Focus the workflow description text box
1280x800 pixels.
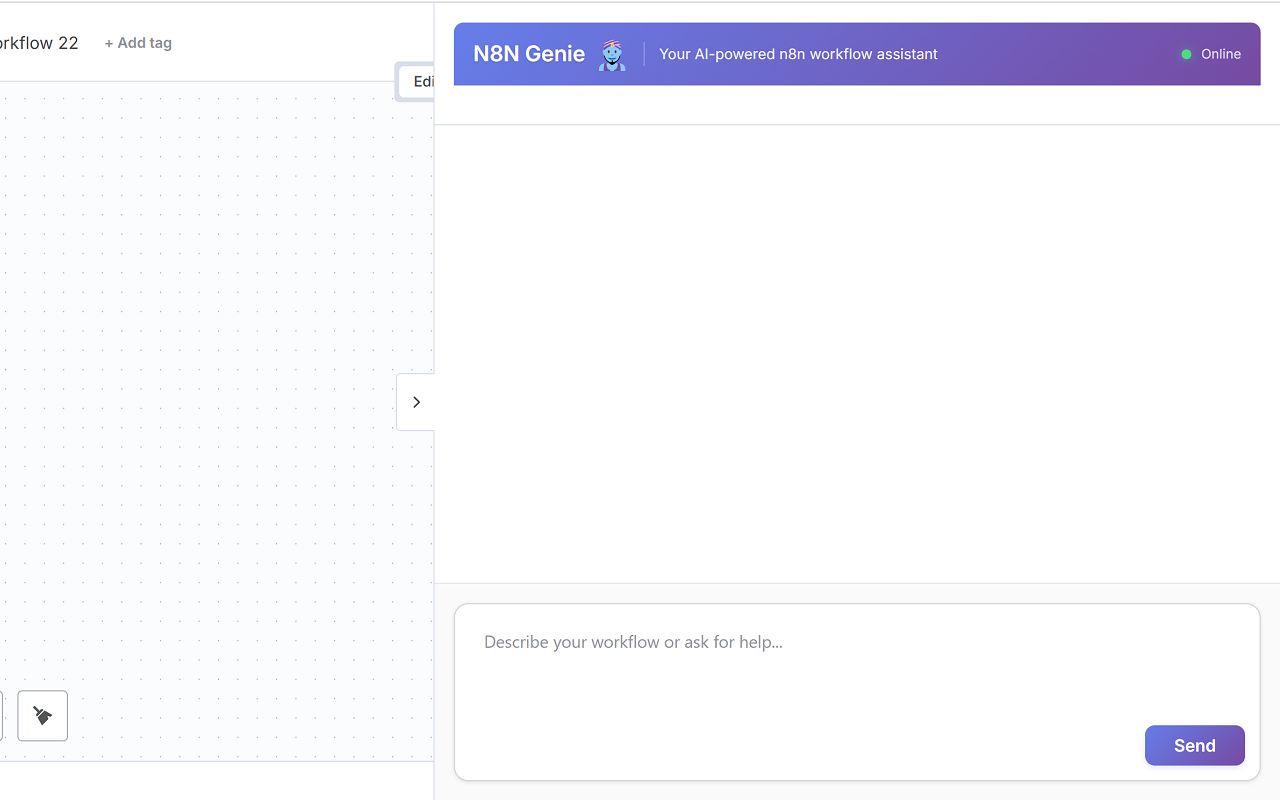coord(857,691)
